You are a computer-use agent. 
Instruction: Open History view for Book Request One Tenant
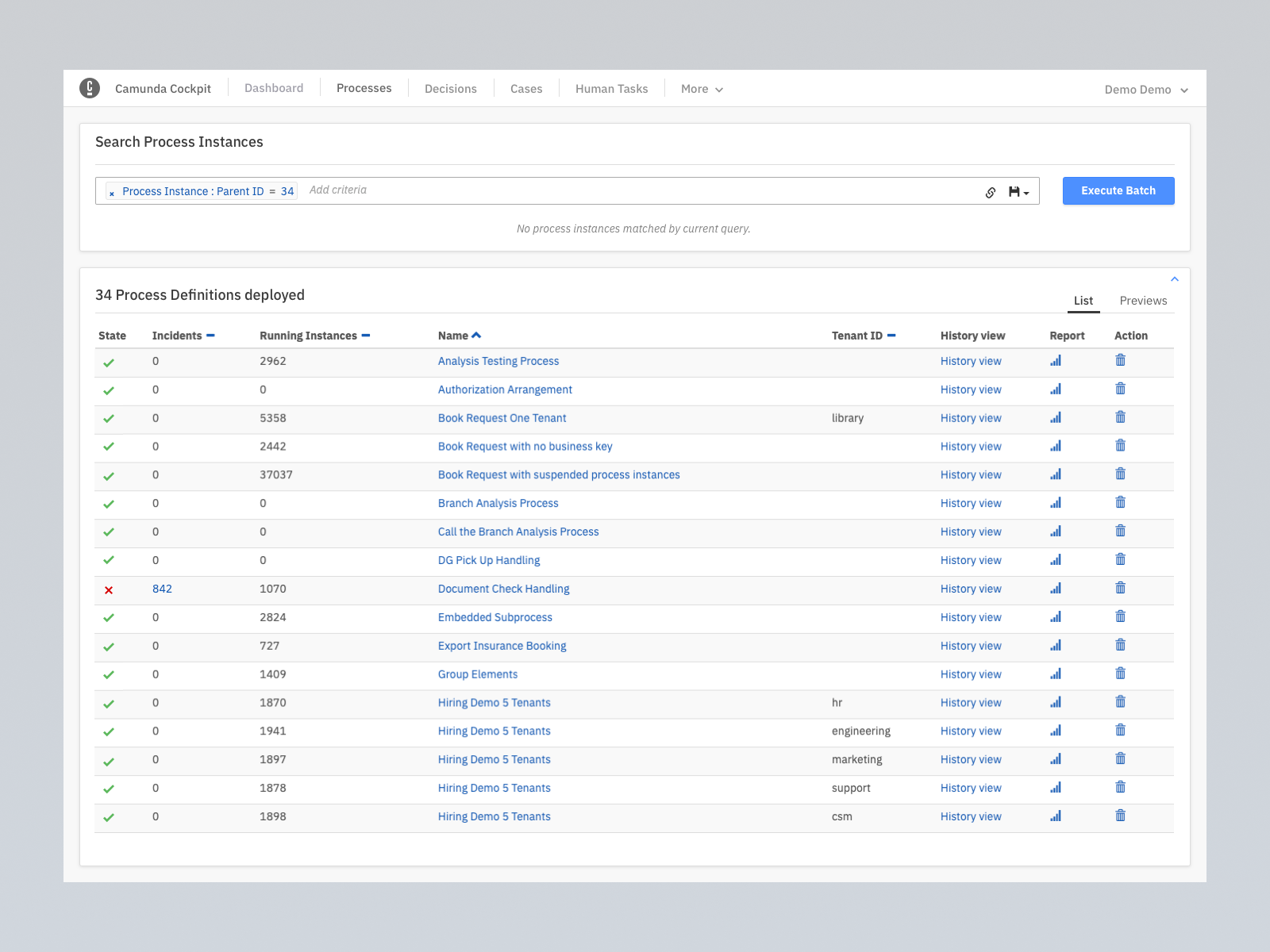click(971, 418)
